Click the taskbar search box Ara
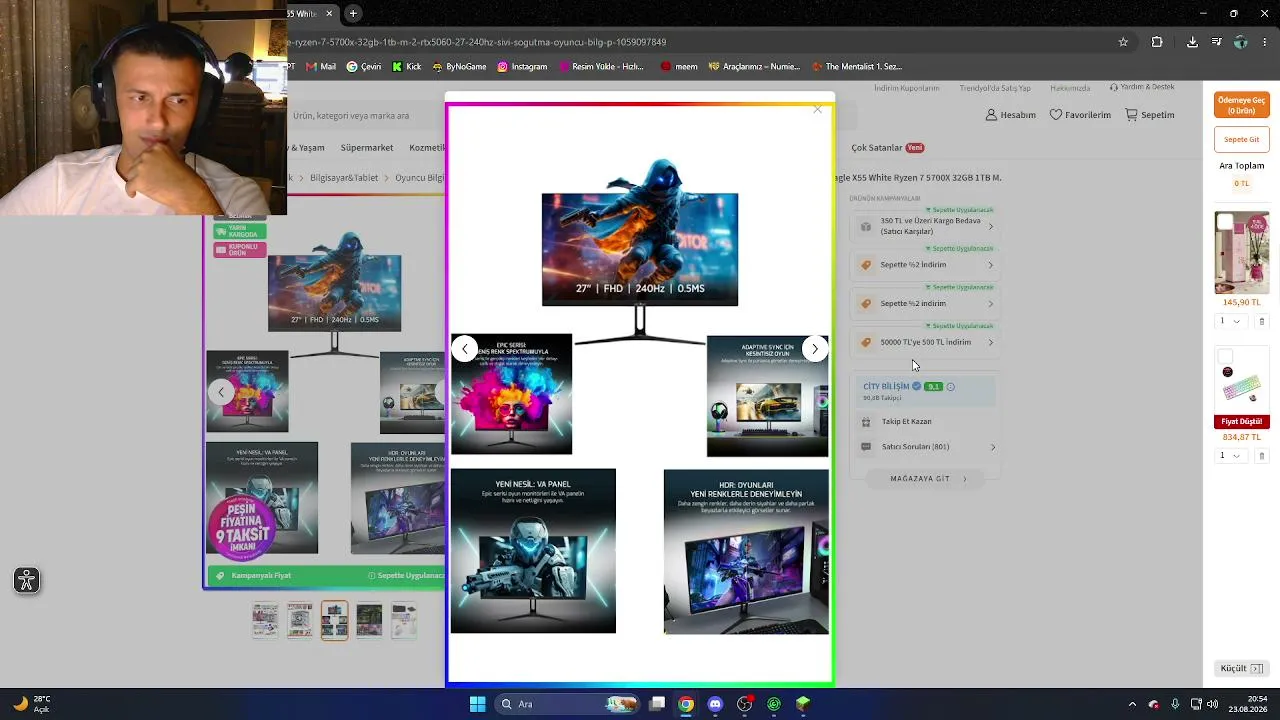The image size is (1280, 720). 567,704
